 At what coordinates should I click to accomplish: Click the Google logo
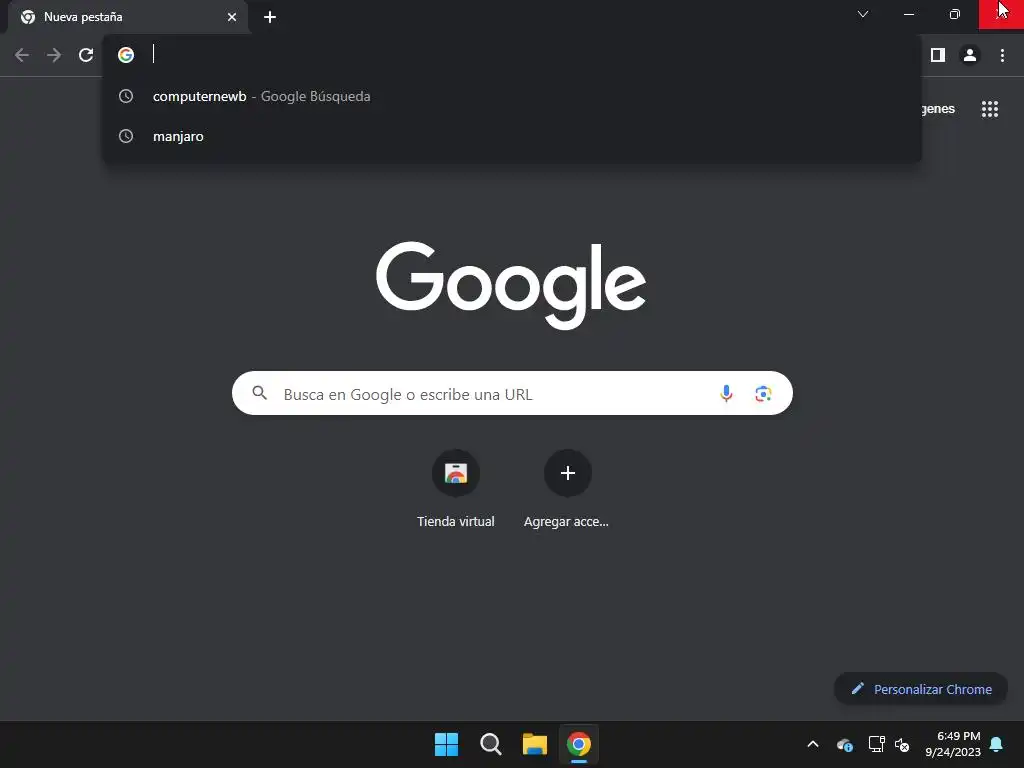coord(511,285)
